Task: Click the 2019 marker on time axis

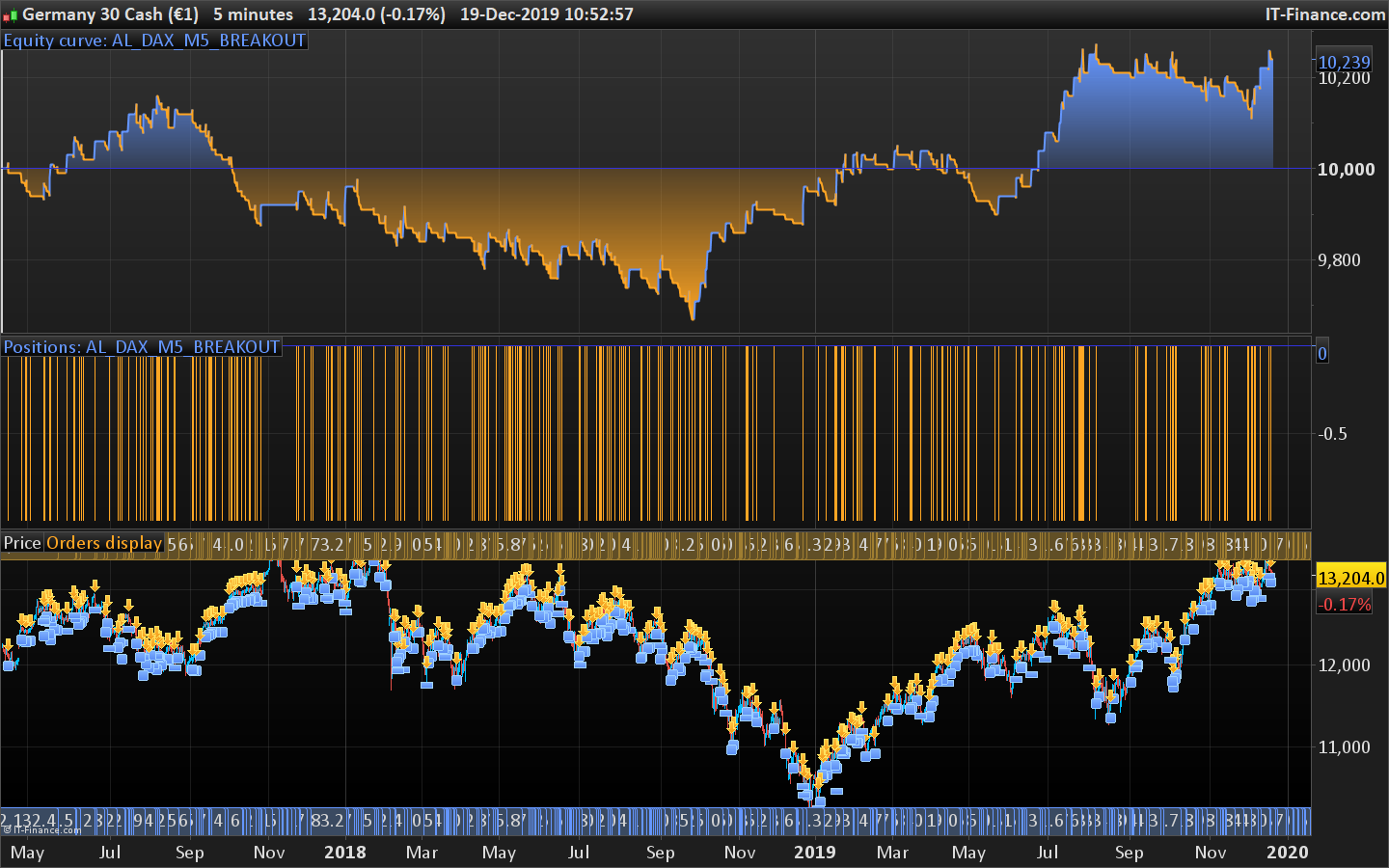Action: coord(814,853)
